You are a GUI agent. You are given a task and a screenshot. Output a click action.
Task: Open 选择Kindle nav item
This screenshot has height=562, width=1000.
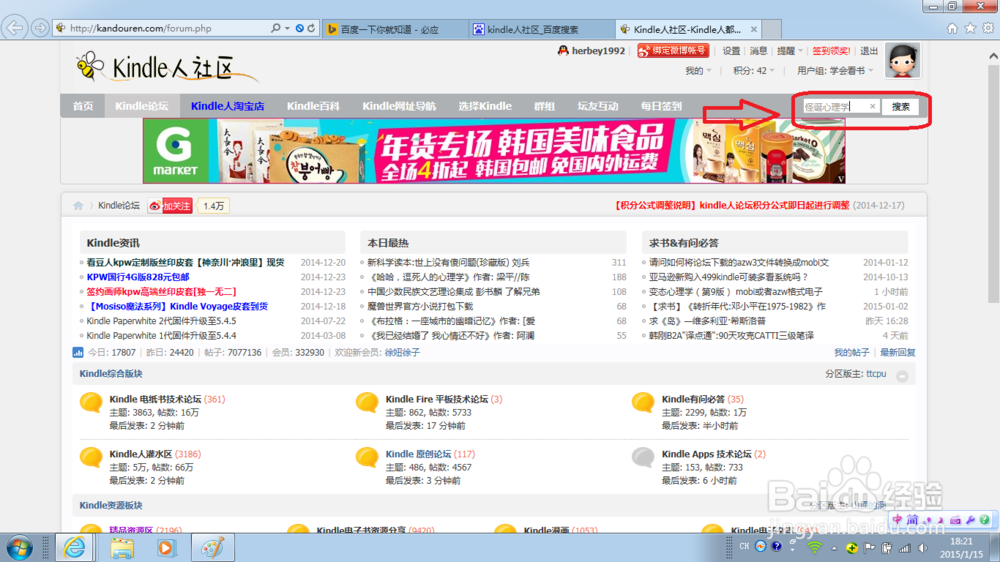(x=485, y=106)
